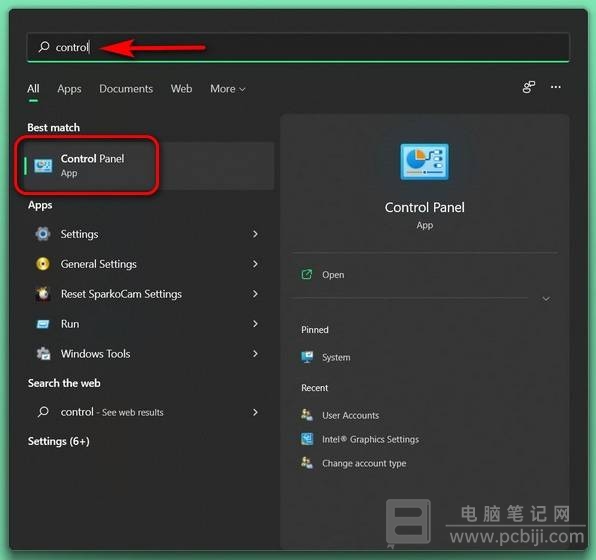Expand more actions chevron below Open
Screen dimensions: 596x560
pyautogui.click(x=546, y=299)
